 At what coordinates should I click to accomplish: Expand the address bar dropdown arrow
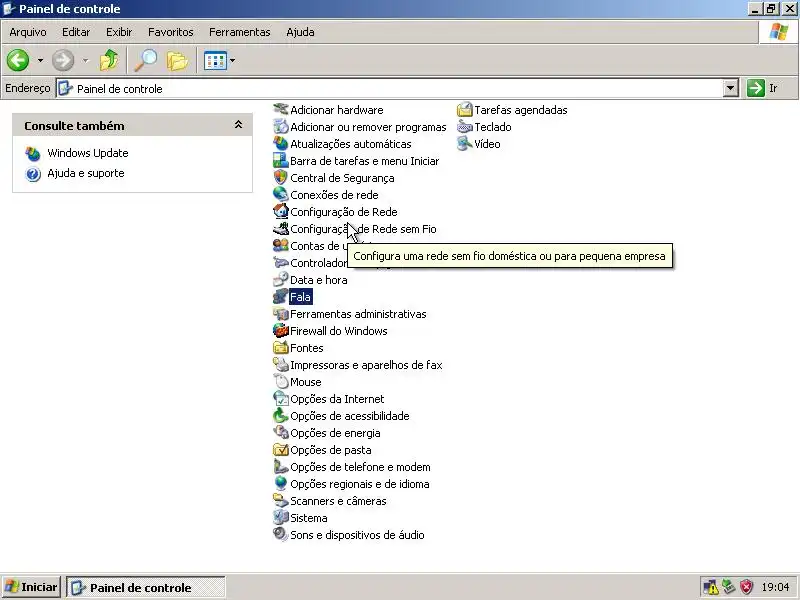(731, 88)
